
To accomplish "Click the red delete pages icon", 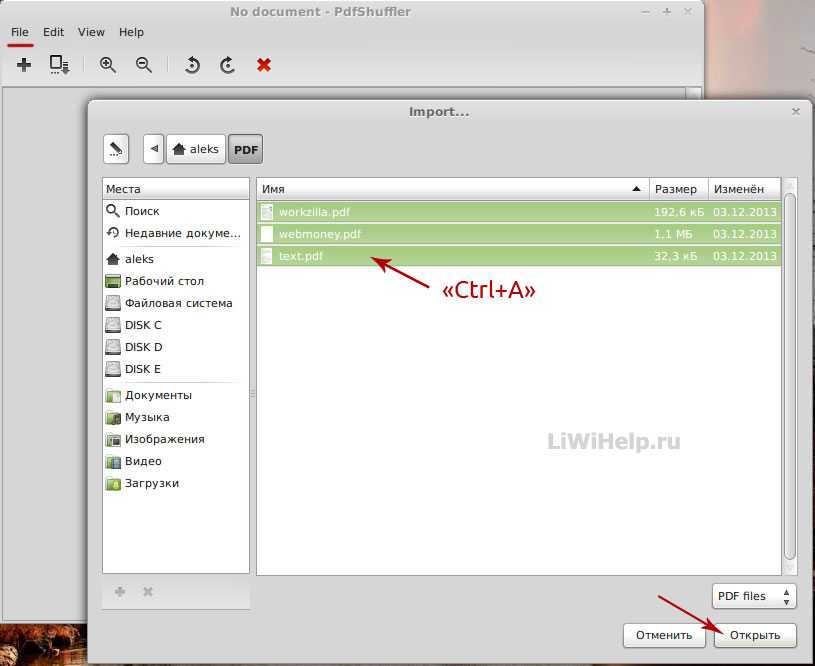I will click(264, 65).
